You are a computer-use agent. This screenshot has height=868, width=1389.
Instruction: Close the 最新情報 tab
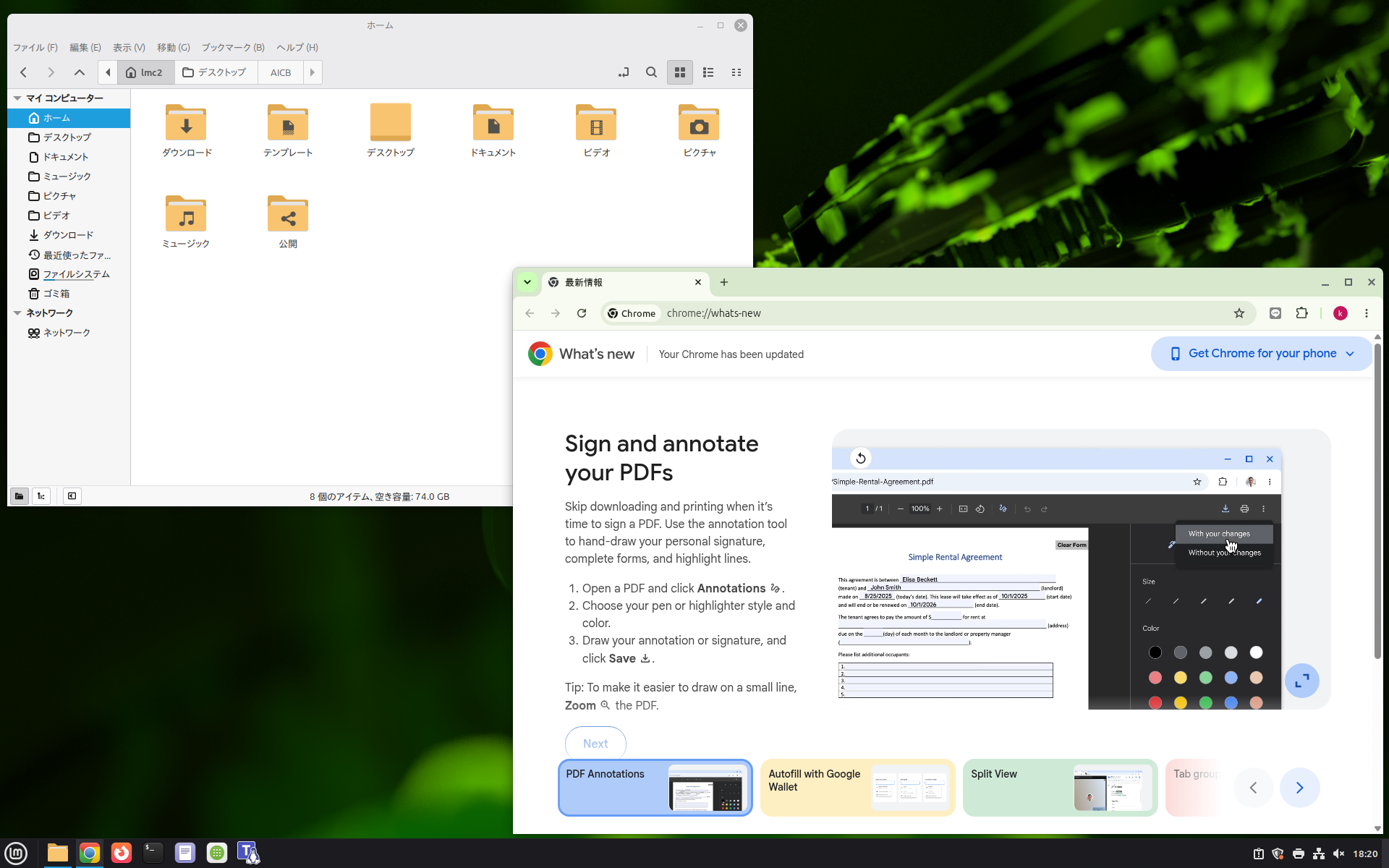[x=698, y=282]
